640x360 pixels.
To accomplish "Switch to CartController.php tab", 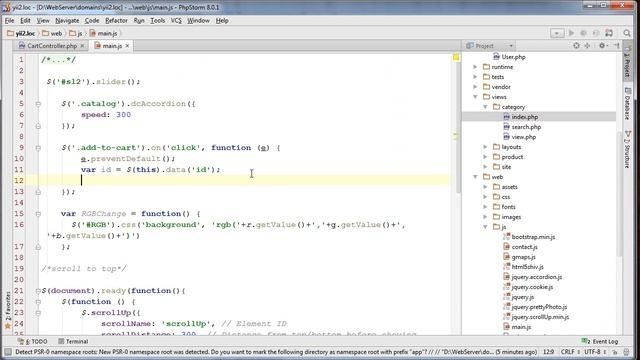I will pos(51,46).
